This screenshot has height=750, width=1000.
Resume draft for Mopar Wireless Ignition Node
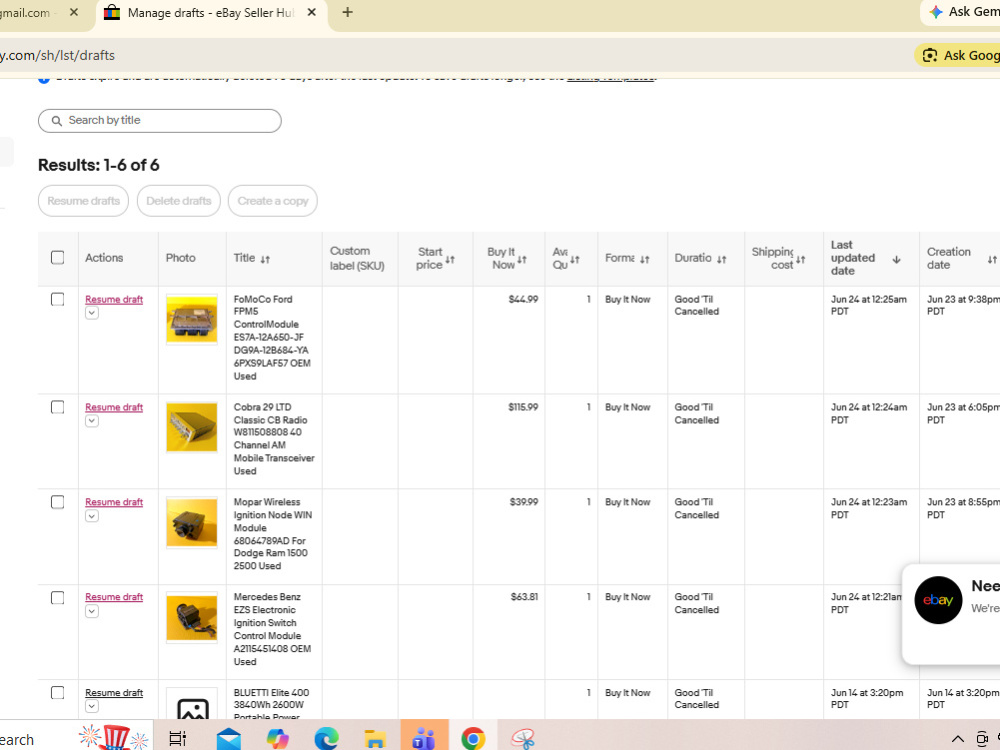click(114, 502)
